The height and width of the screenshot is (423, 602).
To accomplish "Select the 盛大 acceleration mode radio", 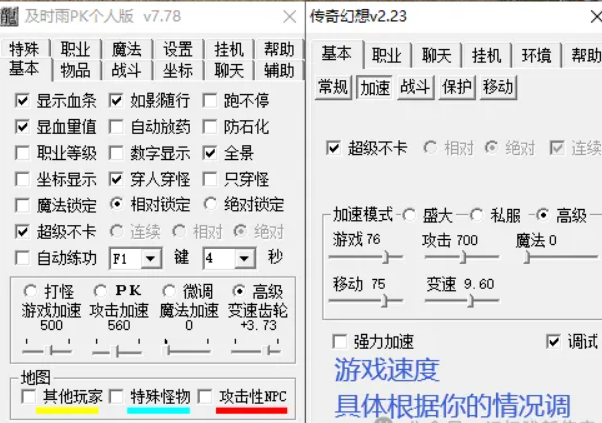I will [x=409, y=215].
